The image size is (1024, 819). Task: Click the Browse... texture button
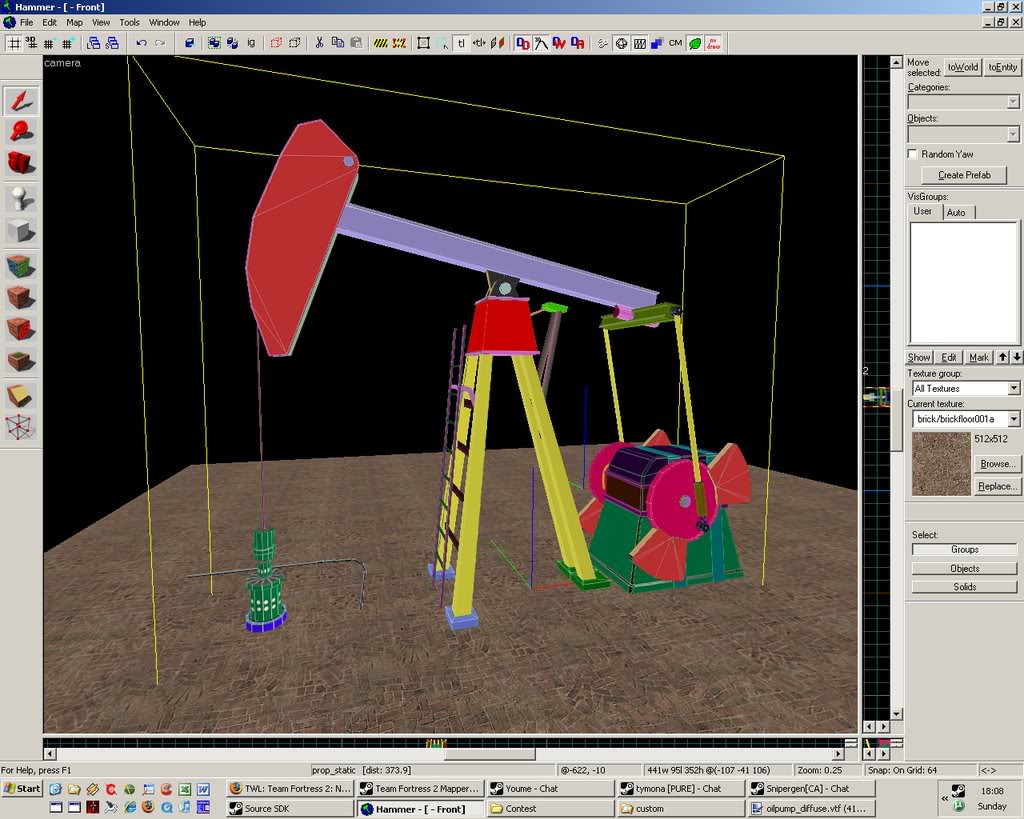pyautogui.click(x=997, y=464)
